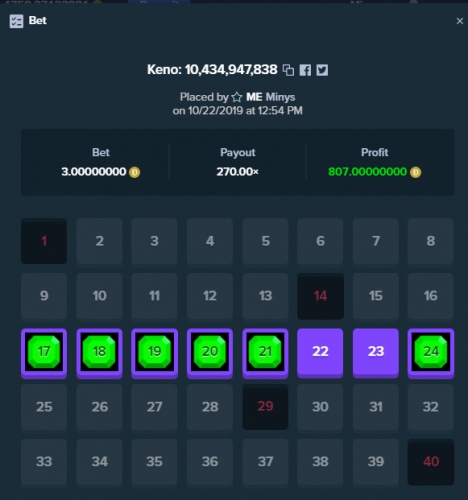Viewport: 468px width, 500px height.
Task: Click purple tile number 23
Action: coord(376,353)
